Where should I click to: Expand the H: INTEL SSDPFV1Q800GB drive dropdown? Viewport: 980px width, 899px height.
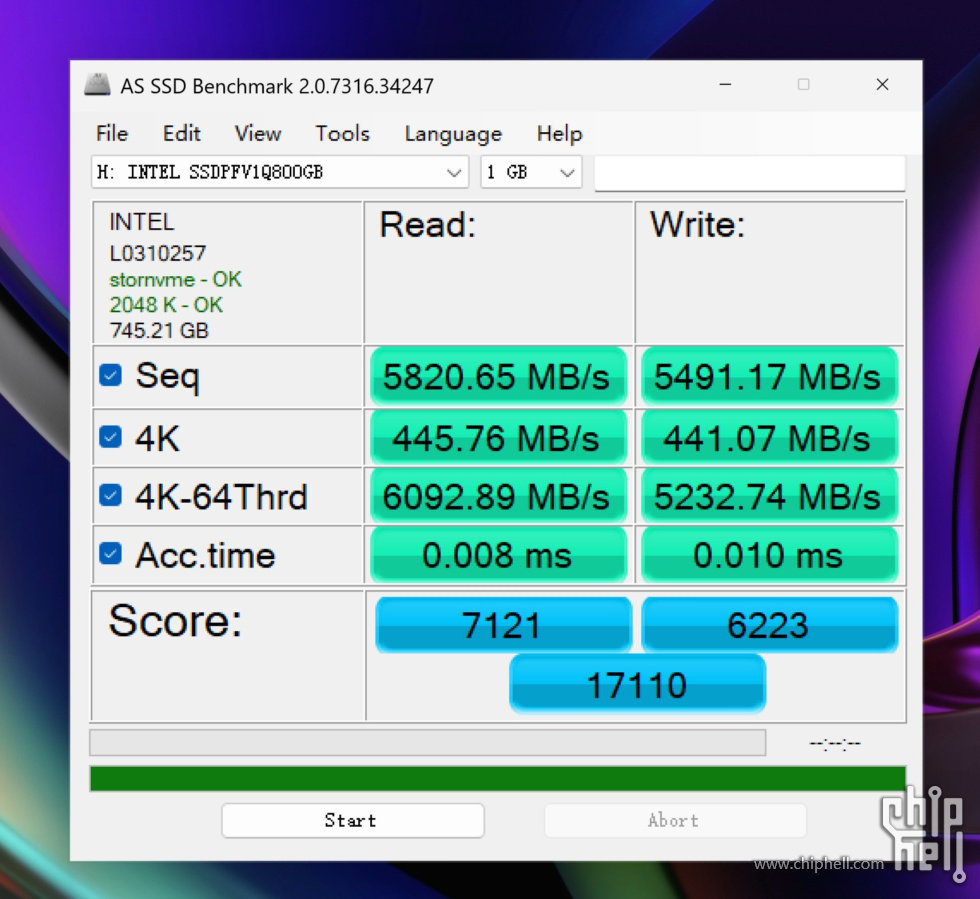pyautogui.click(x=280, y=172)
